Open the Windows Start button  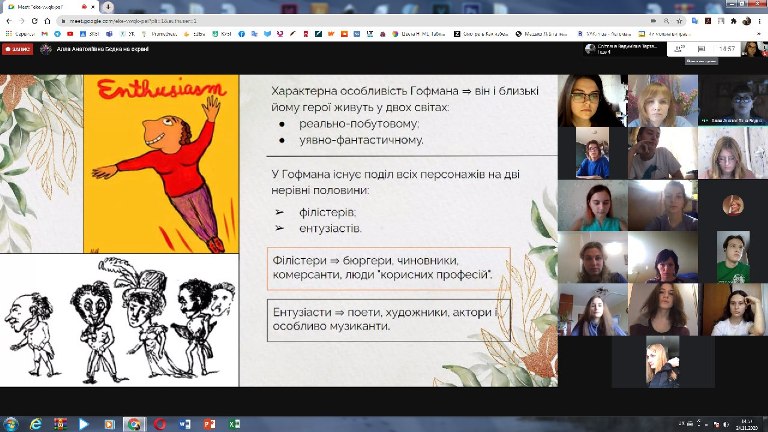(x=10, y=424)
